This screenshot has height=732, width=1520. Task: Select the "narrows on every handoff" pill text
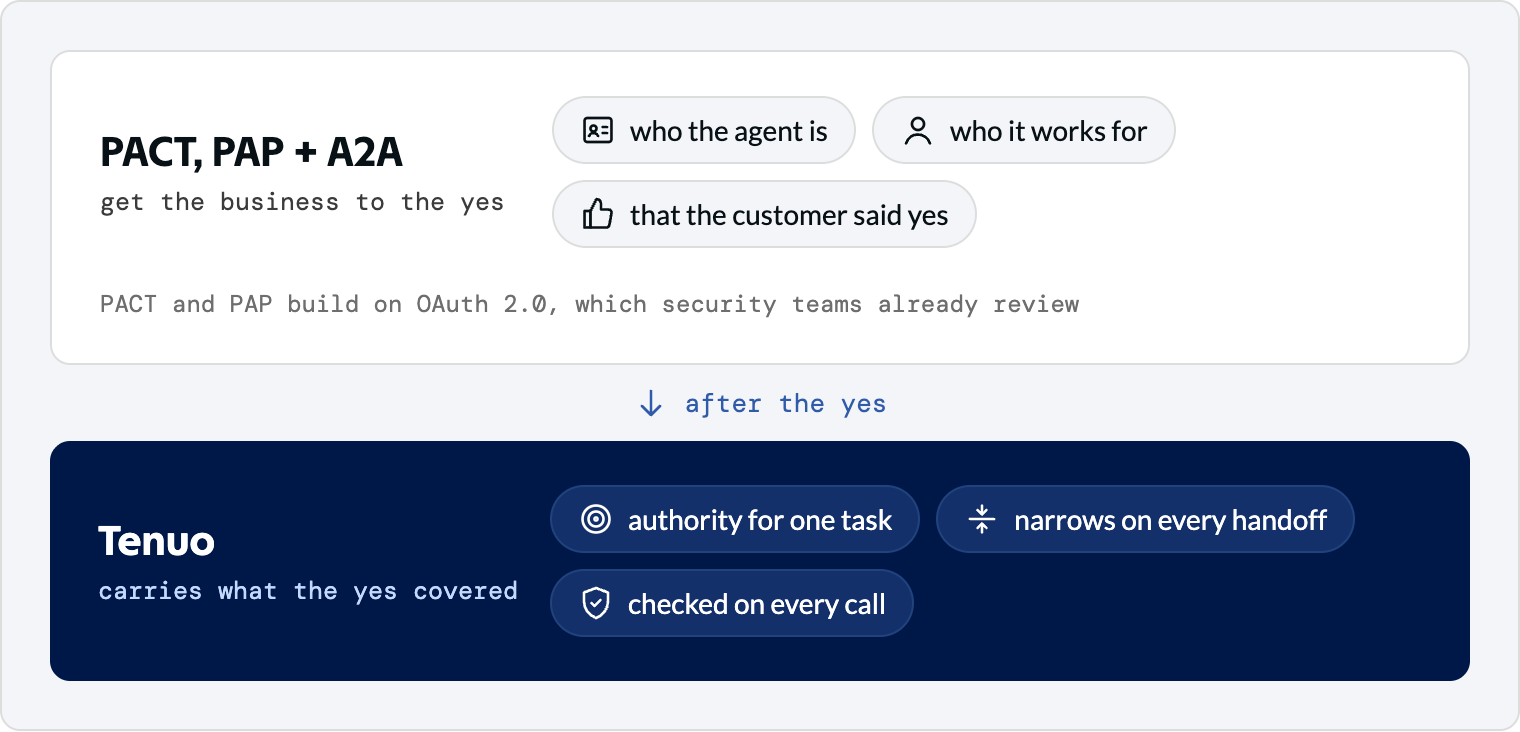(x=1171, y=520)
